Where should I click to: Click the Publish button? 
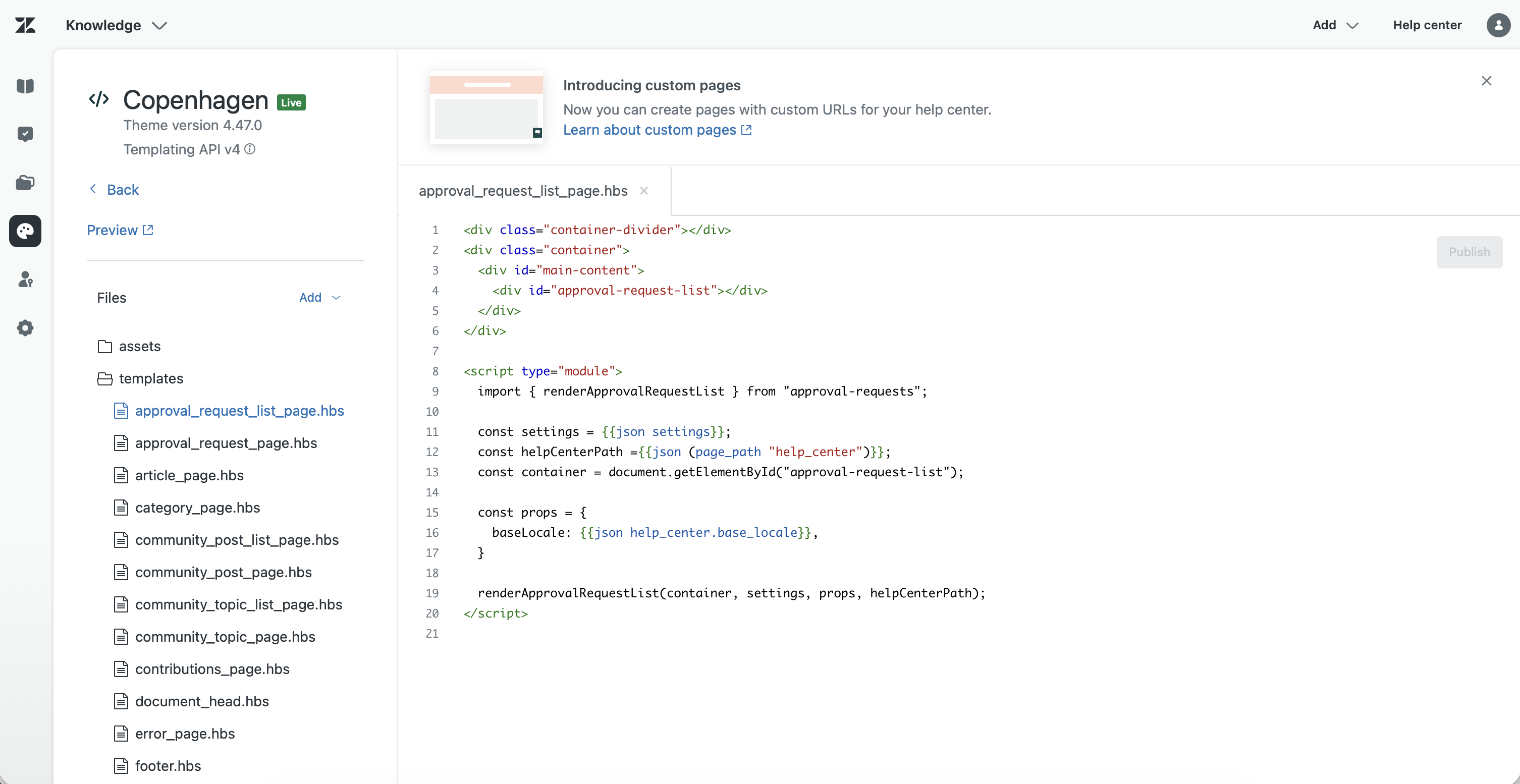coord(1469,252)
